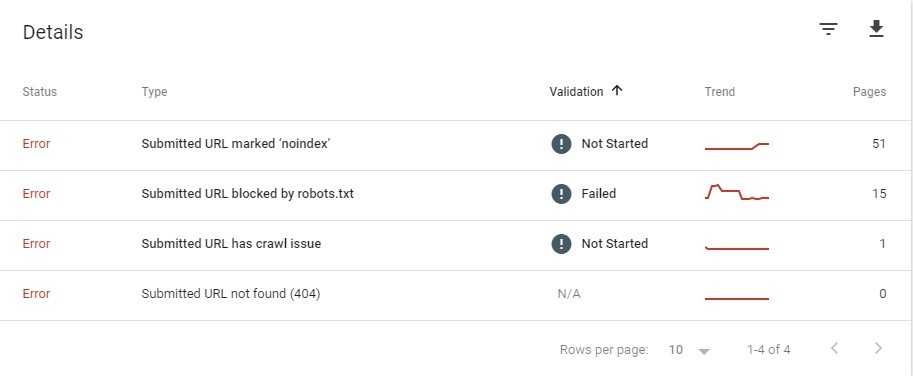Go to the previous page arrow
The image size is (913, 376).
[834, 349]
